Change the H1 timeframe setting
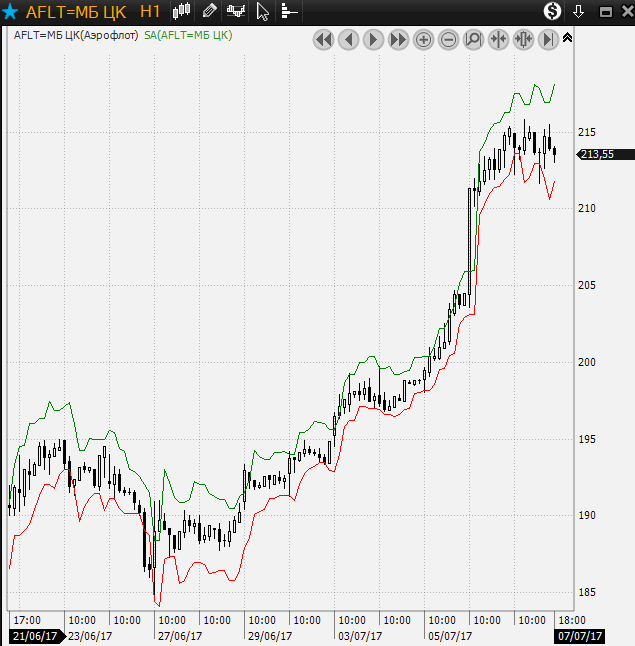This screenshot has width=635, height=646. tap(150, 12)
